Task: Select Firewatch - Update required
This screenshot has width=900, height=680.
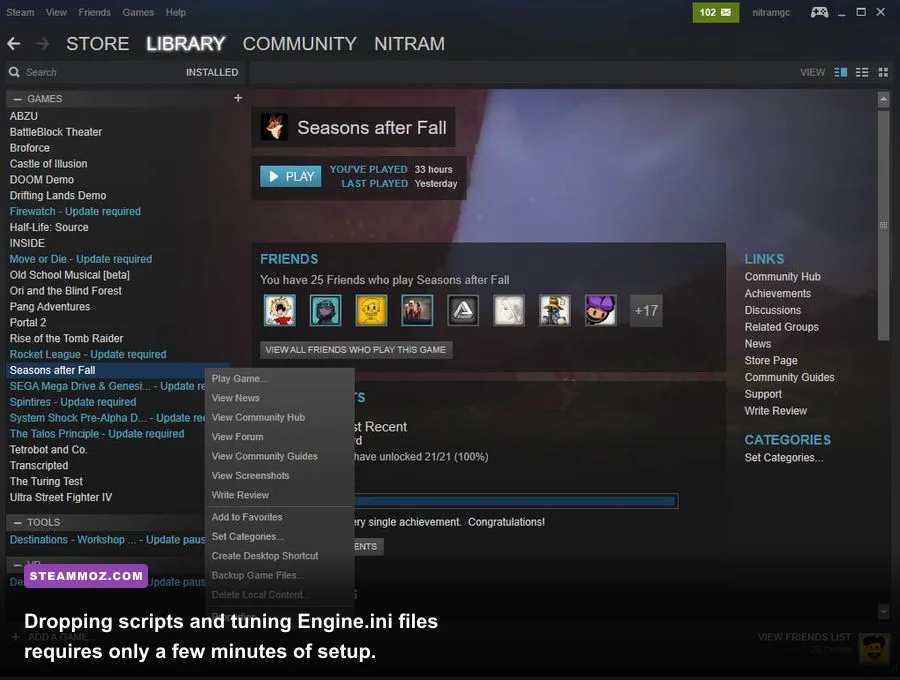Action: coord(75,211)
